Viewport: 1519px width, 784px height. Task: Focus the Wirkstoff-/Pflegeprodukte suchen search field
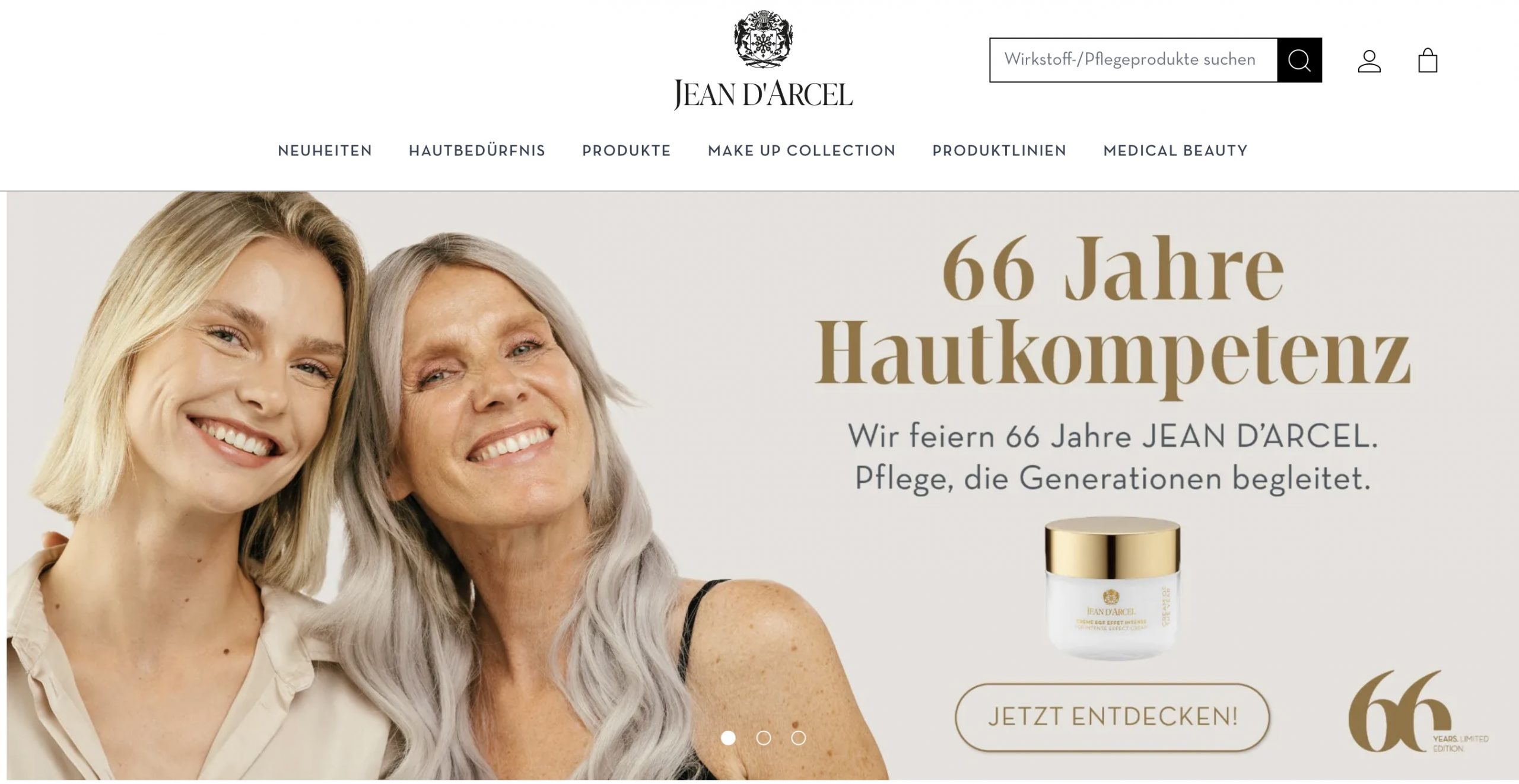(x=1133, y=60)
